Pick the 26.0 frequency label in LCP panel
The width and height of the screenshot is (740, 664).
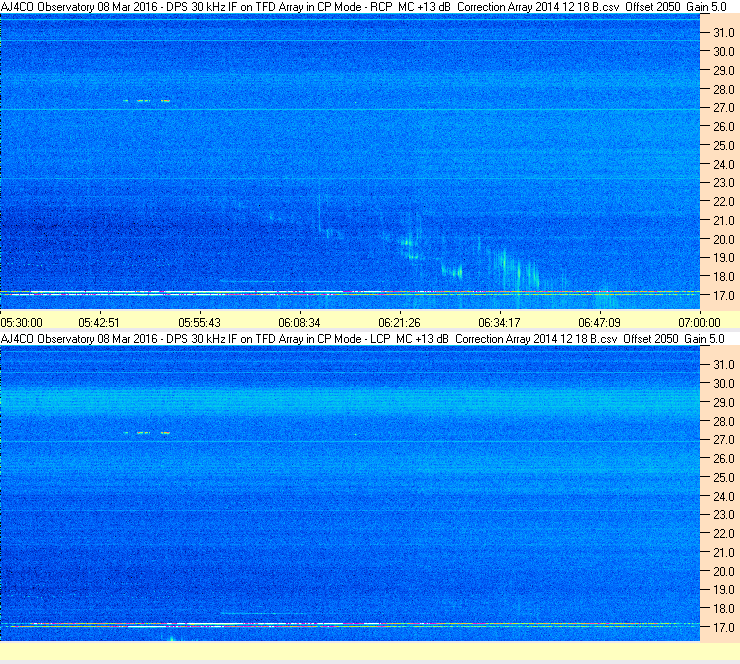(723, 459)
